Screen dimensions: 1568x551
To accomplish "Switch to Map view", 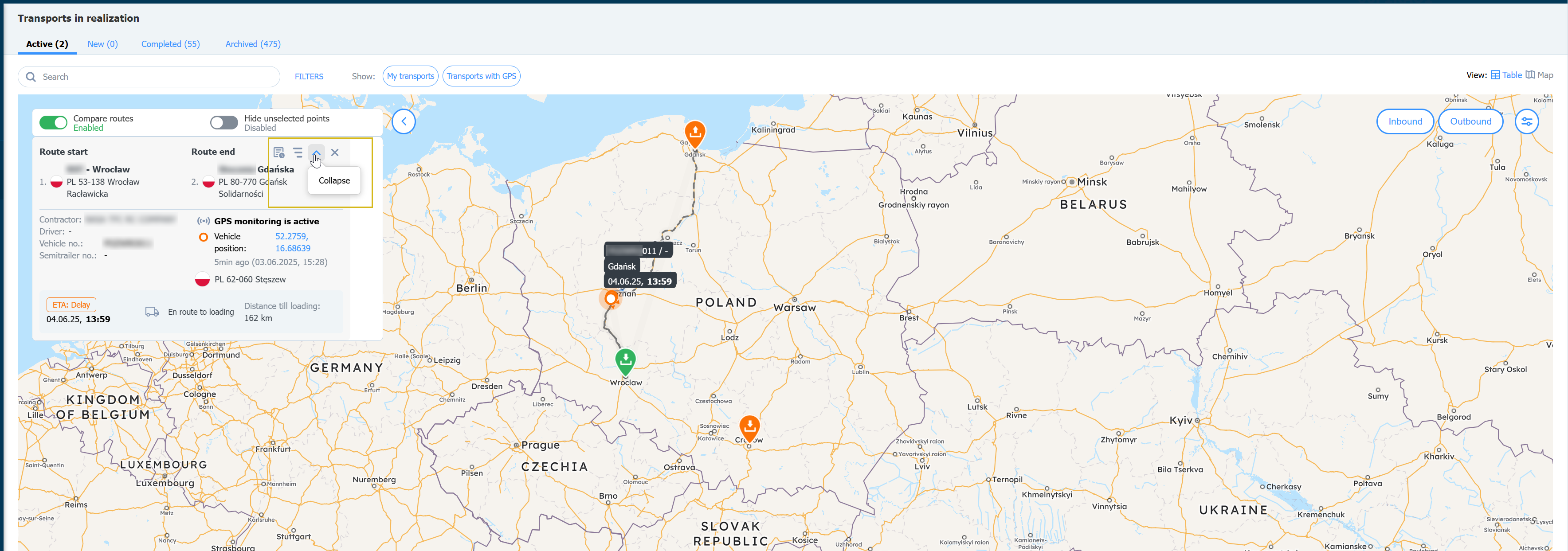I will [x=1539, y=75].
